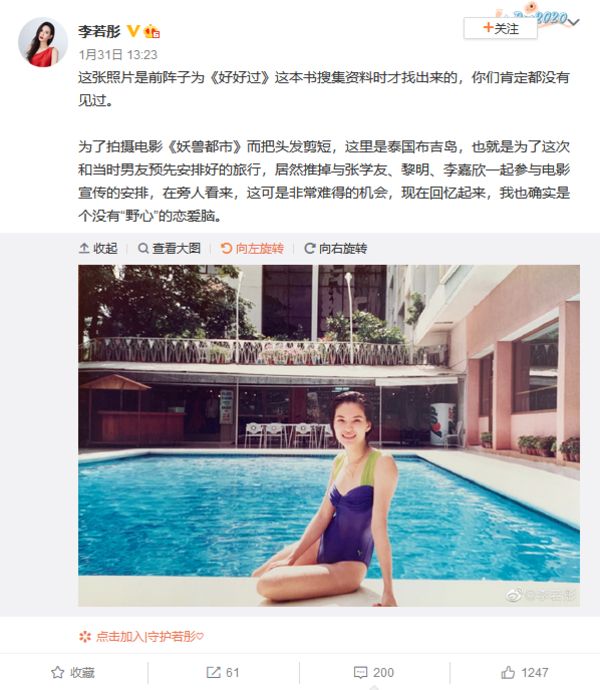
Task: Open comments via speech bubble 200
Action: 374,672
